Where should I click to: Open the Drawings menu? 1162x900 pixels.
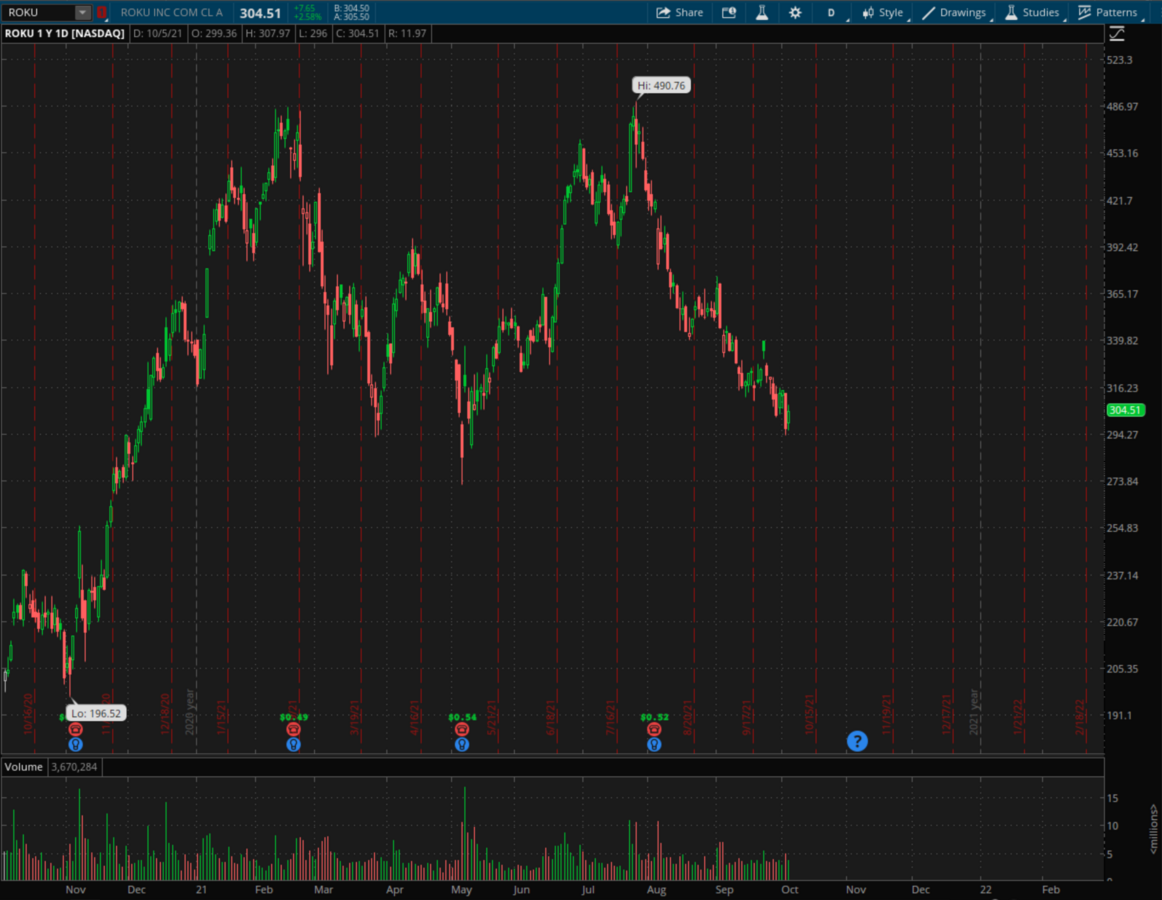(954, 13)
